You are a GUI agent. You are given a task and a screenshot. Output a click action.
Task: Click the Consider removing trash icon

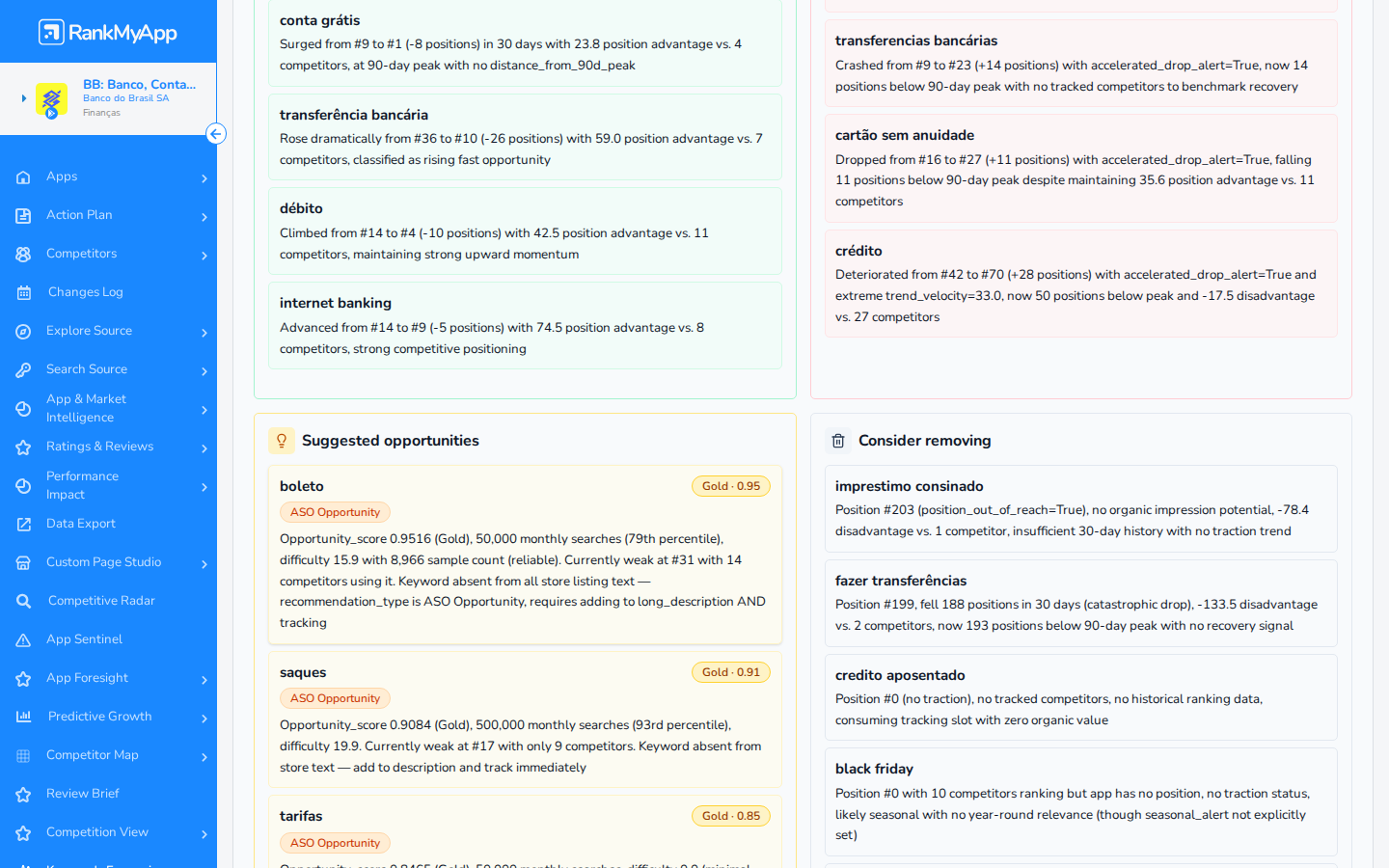pos(838,441)
